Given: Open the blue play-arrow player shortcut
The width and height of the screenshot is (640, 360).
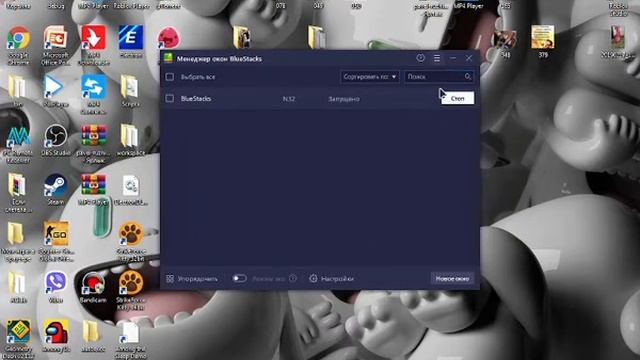Looking at the screenshot, I should point(55,87).
